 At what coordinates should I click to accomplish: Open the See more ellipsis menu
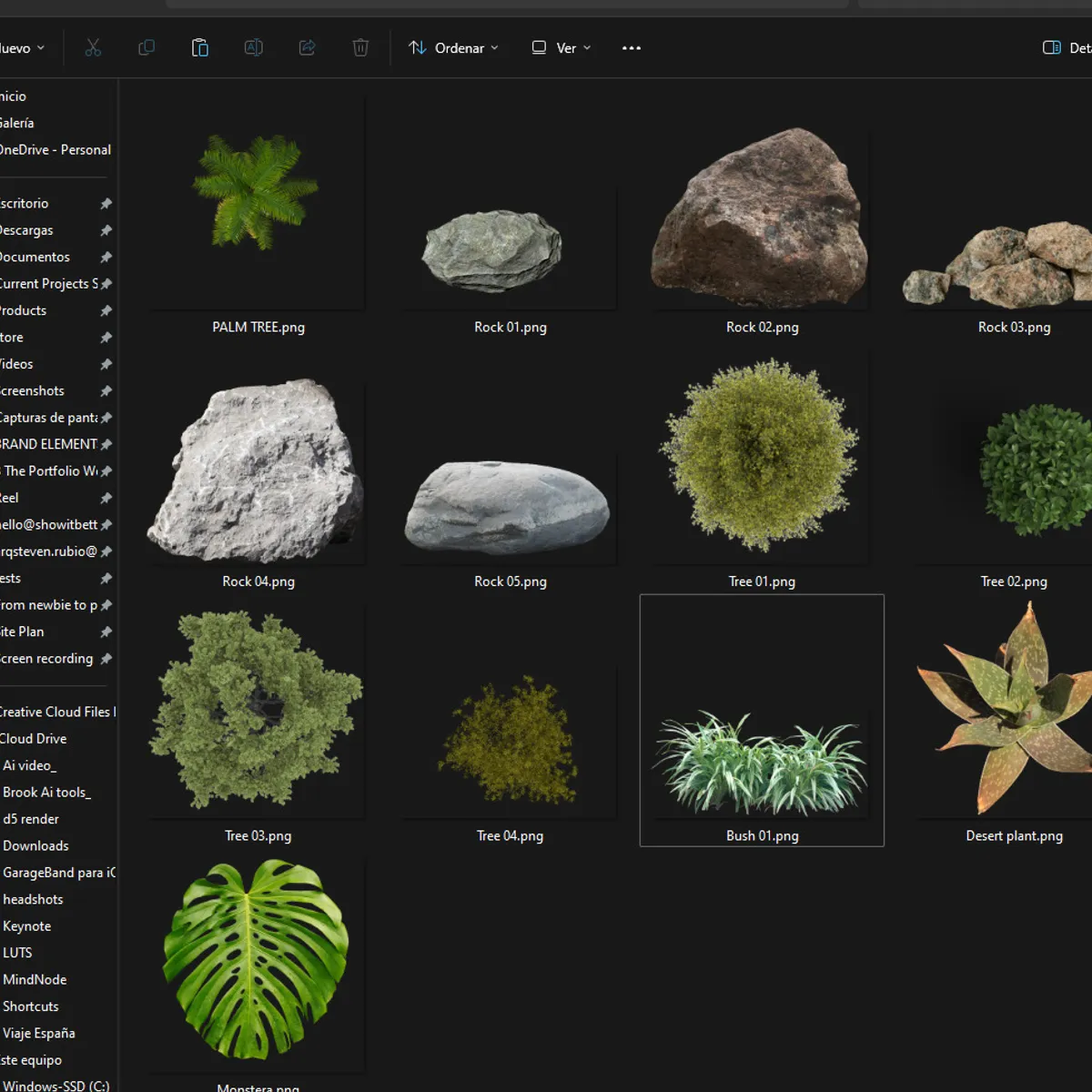(631, 47)
